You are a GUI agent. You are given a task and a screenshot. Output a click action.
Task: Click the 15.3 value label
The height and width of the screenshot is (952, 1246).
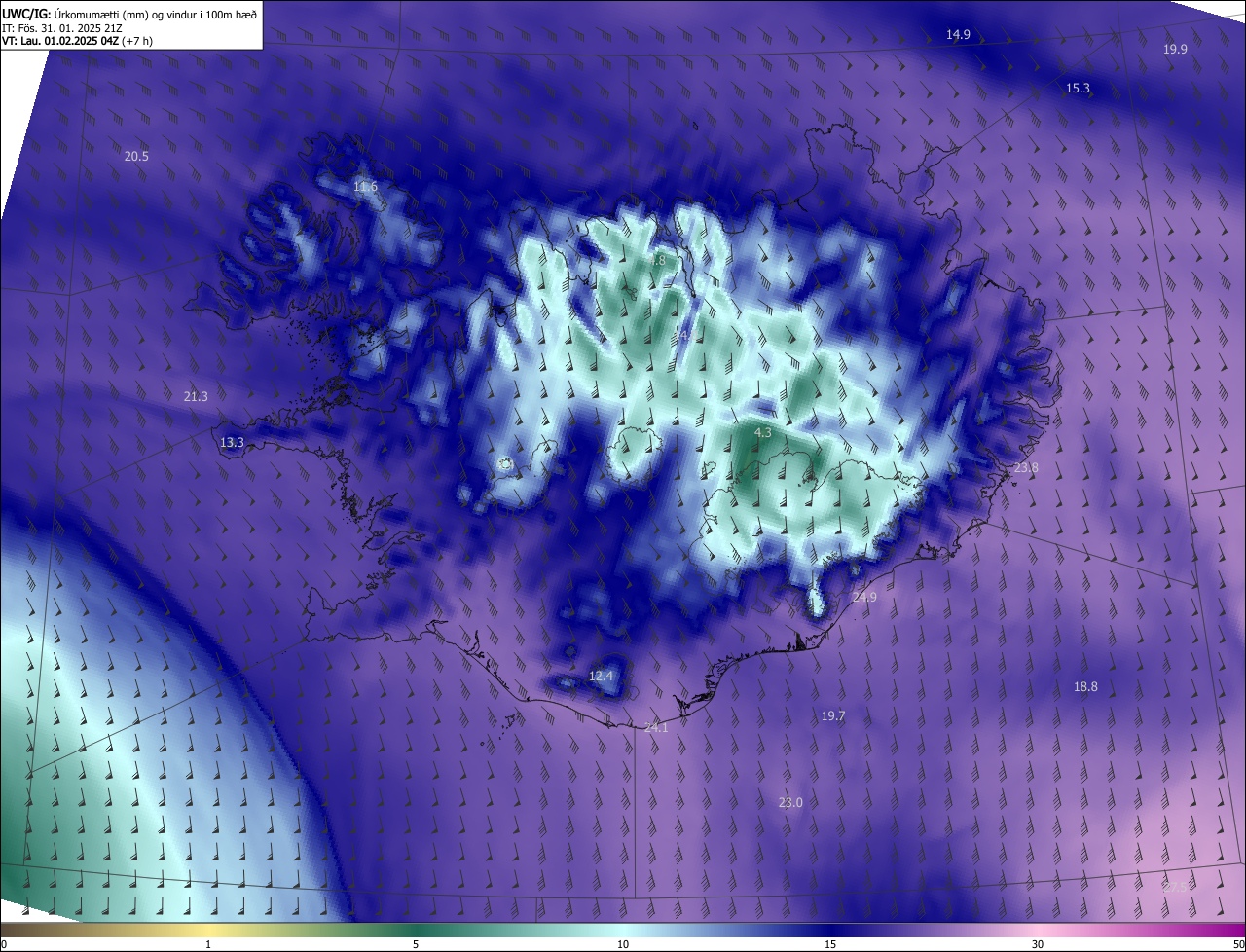click(x=1078, y=89)
